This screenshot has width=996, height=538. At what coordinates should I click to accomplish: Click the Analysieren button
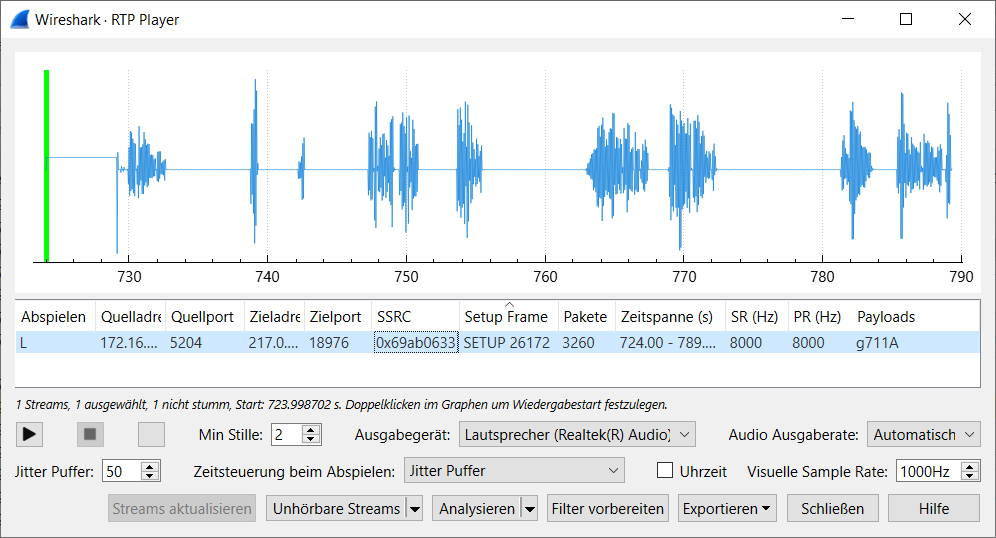tap(477, 509)
